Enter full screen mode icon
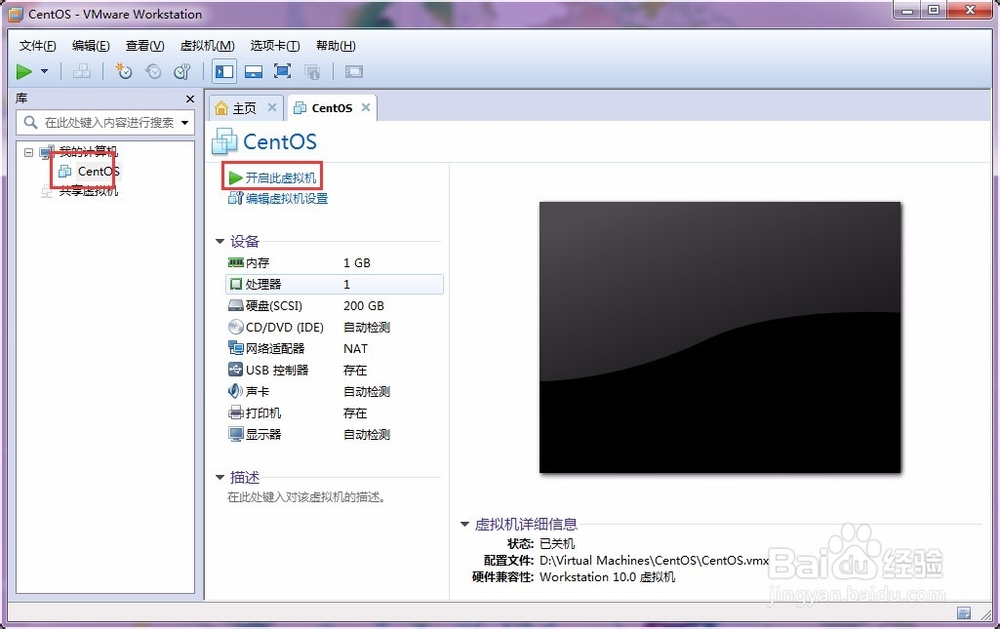Image resolution: width=1000 pixels, height=629 pixels. tap(281, 71)
